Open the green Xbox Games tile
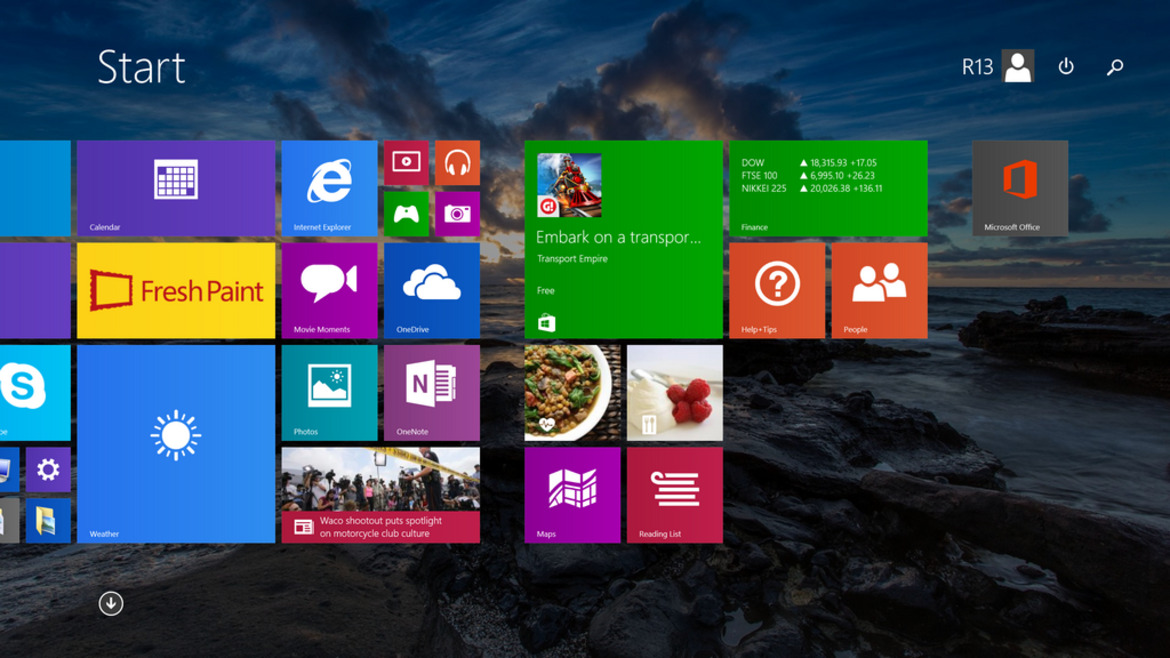 (406, 214)
